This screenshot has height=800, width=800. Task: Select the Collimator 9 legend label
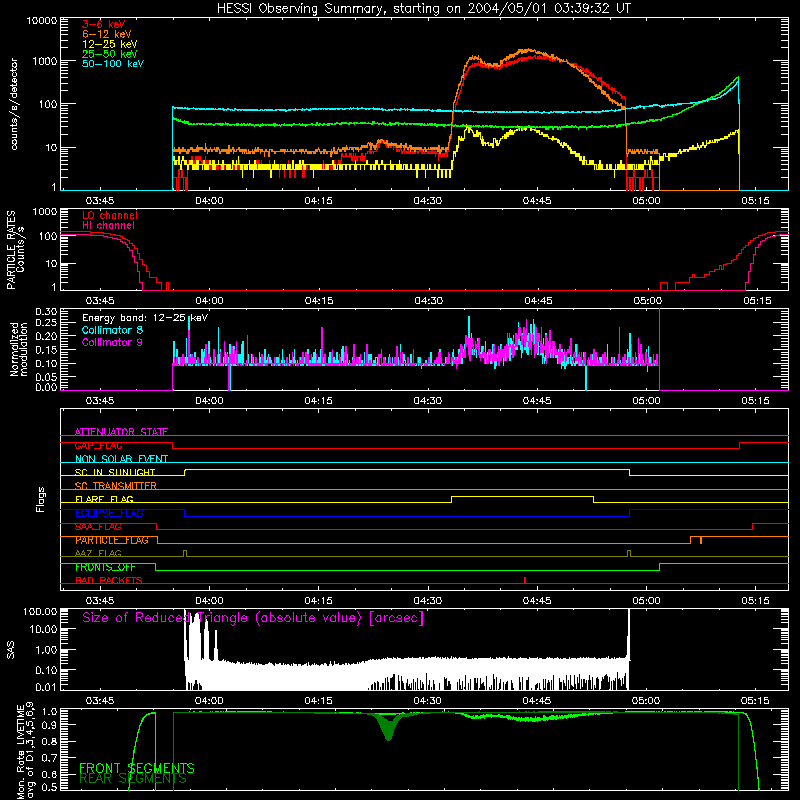coord(112,342)
